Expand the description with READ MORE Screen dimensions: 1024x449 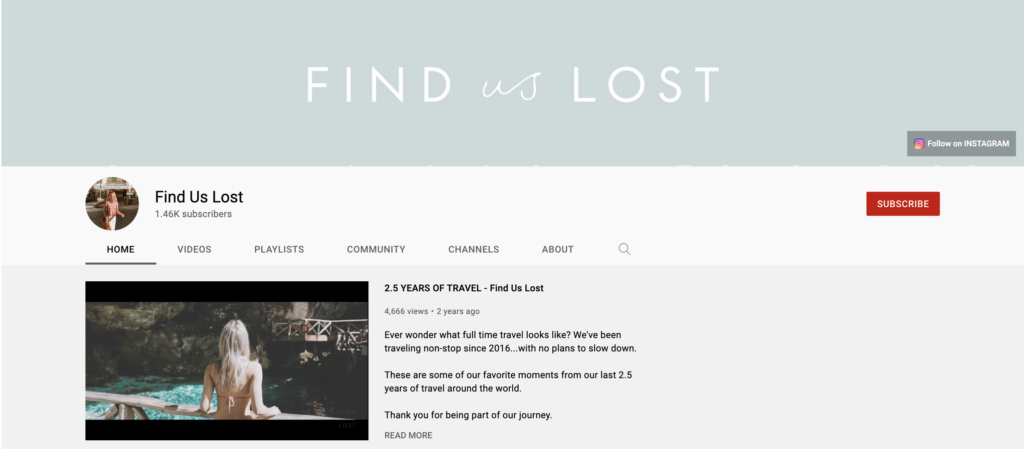[x=408, y=435]
